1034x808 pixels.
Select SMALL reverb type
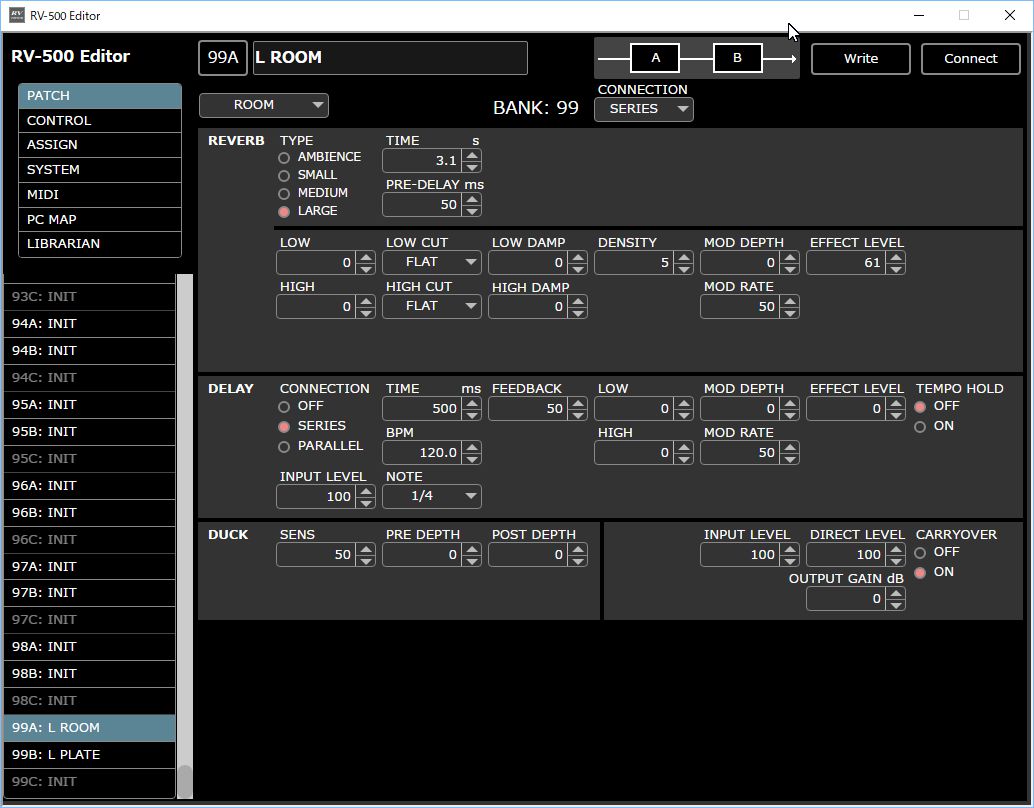pyautogui.click(x=284, y=175)
